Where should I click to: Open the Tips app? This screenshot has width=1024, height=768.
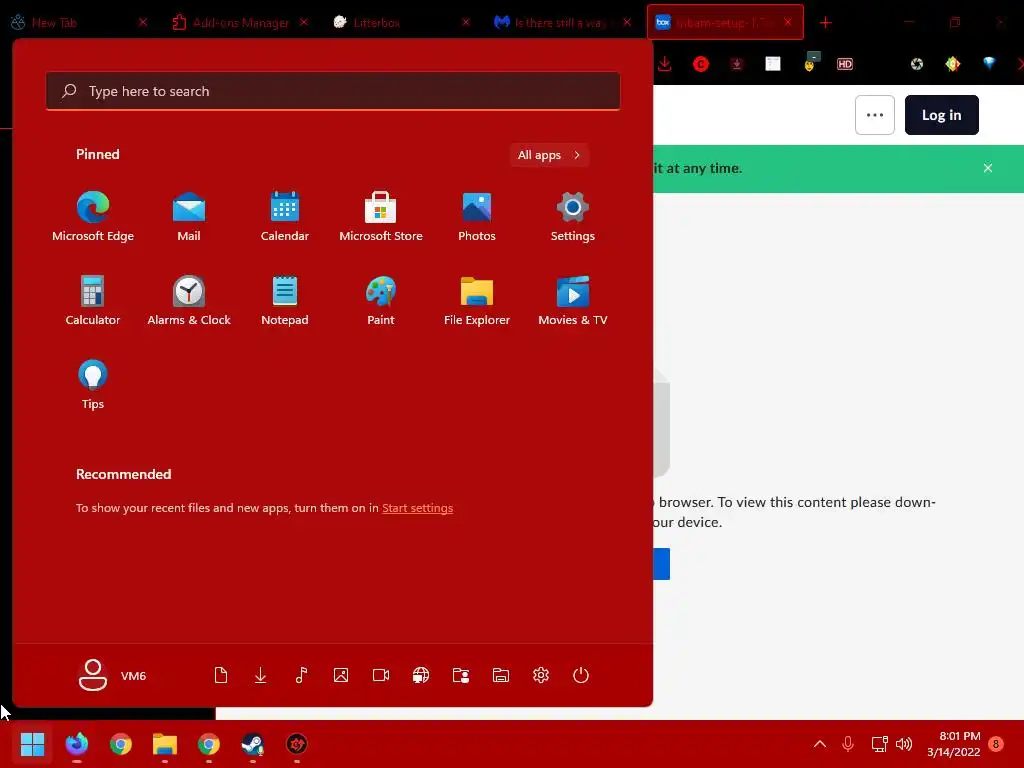coord(93,385)
